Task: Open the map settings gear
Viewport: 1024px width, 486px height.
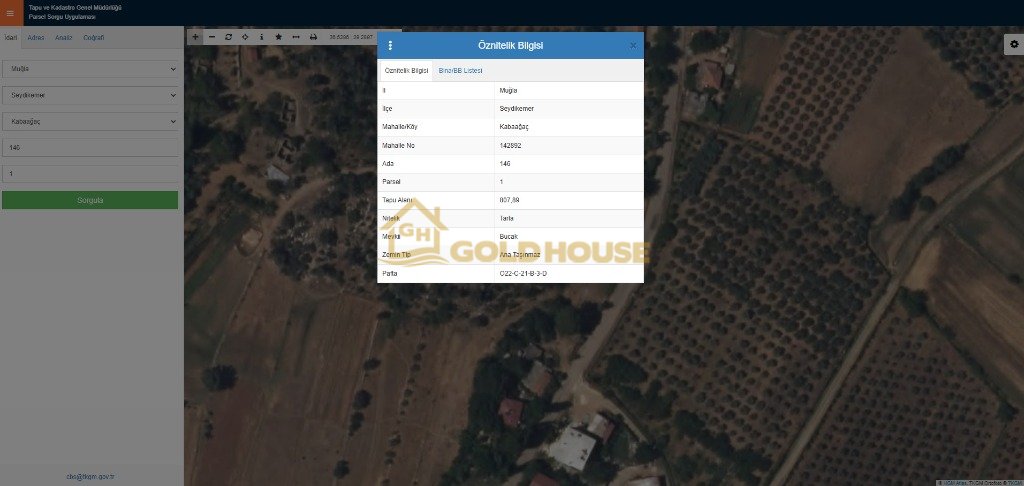Action: click(x=1013, y=44)
